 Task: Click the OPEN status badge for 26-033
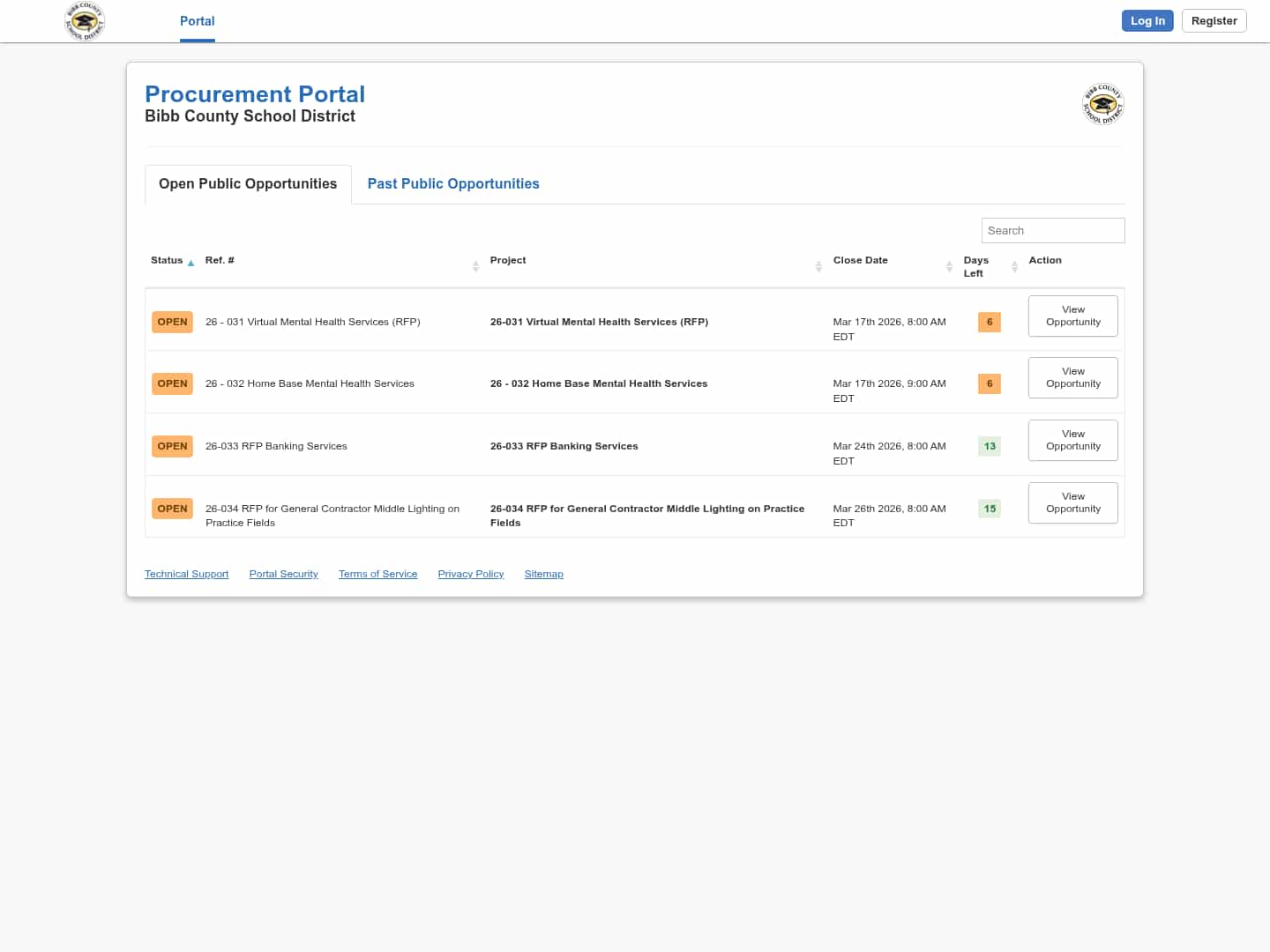click(x=172, y=447)
